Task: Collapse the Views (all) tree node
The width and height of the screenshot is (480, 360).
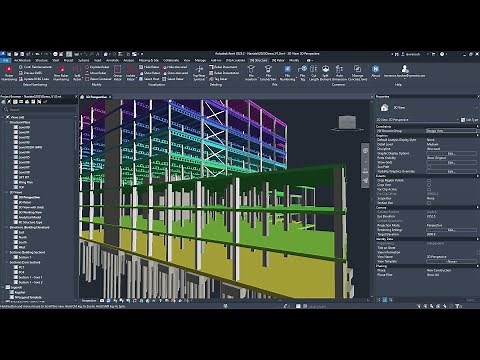Action: coord(3,117)
